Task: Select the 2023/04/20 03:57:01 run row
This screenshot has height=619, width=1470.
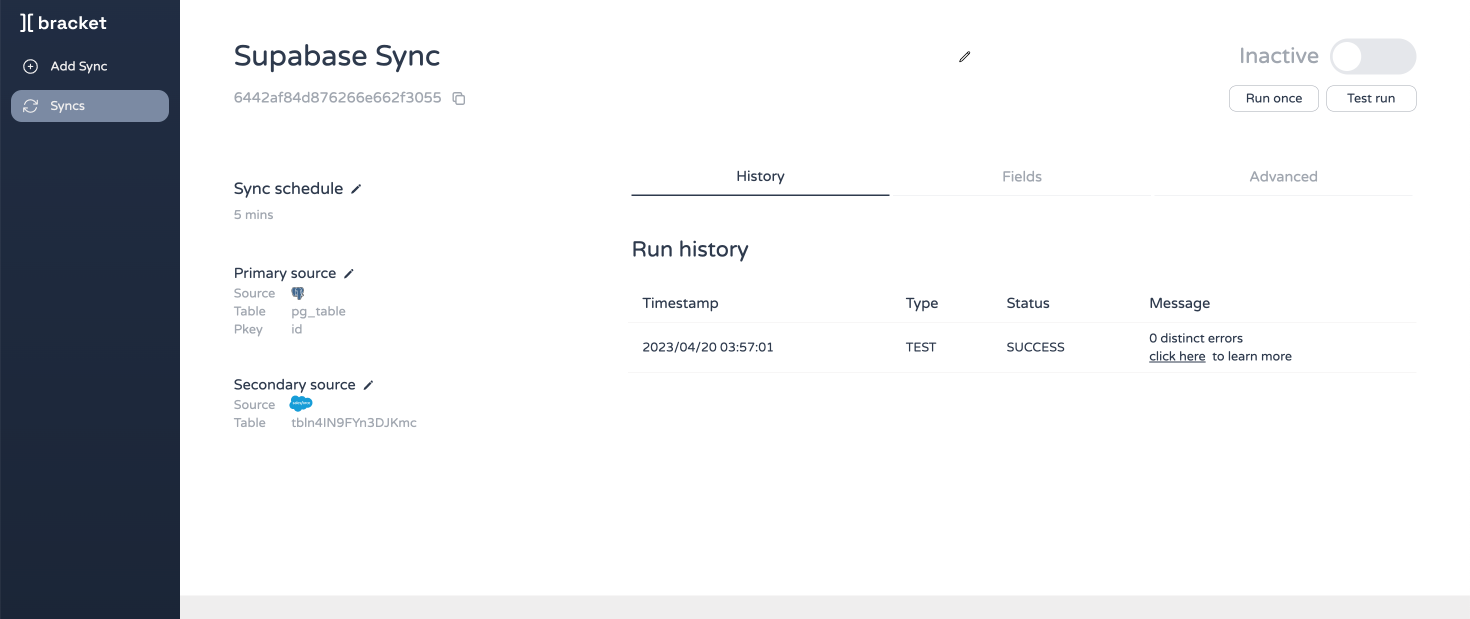Action: coord(707,347)
